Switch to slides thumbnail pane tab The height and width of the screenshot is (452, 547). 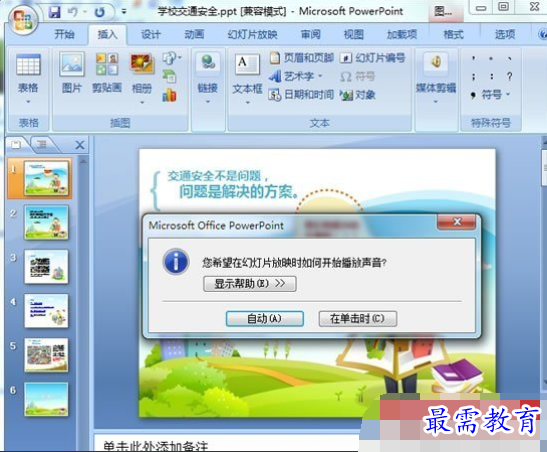pos(16,144)
